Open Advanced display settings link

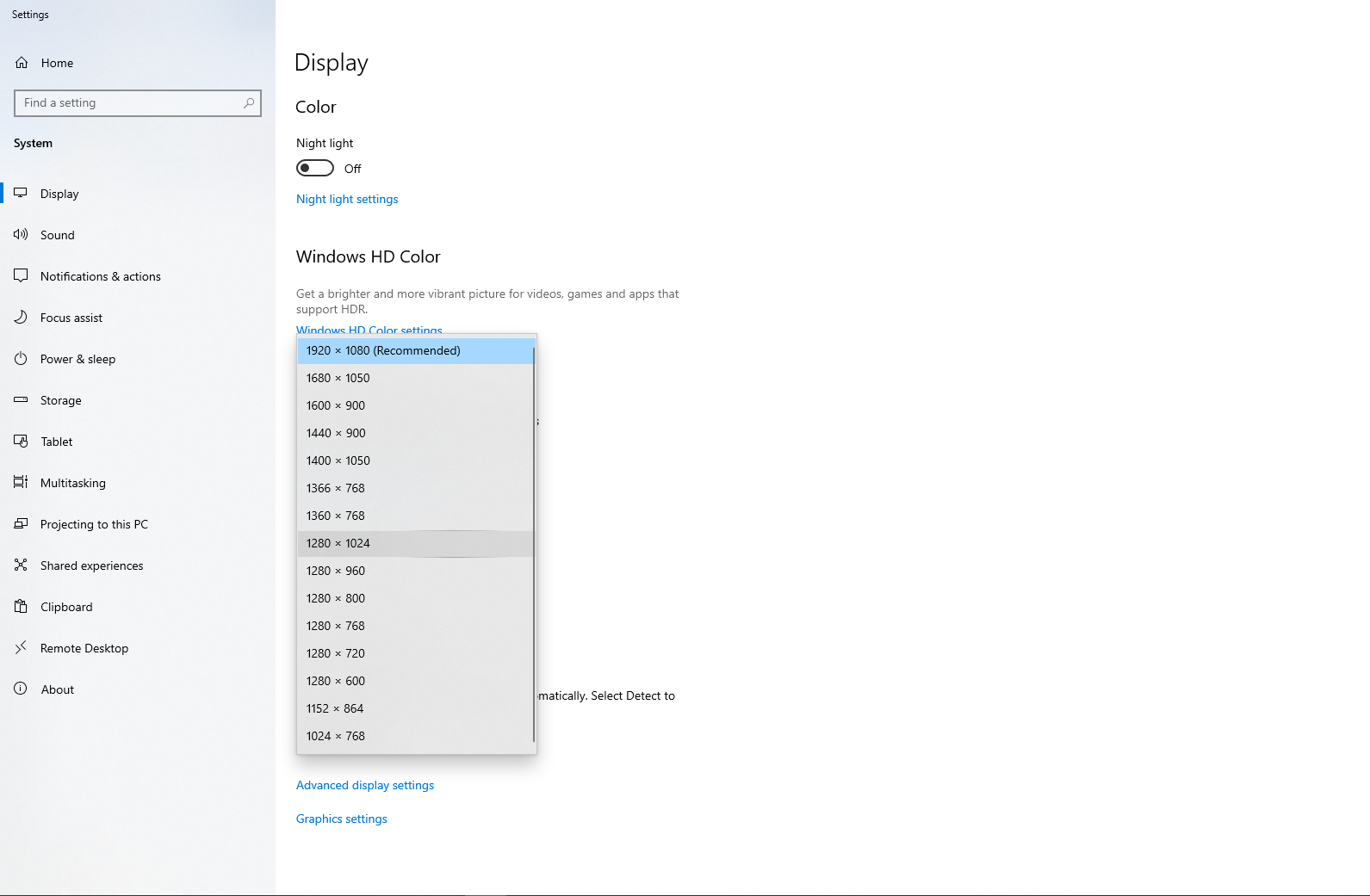(x=365, y=785)
